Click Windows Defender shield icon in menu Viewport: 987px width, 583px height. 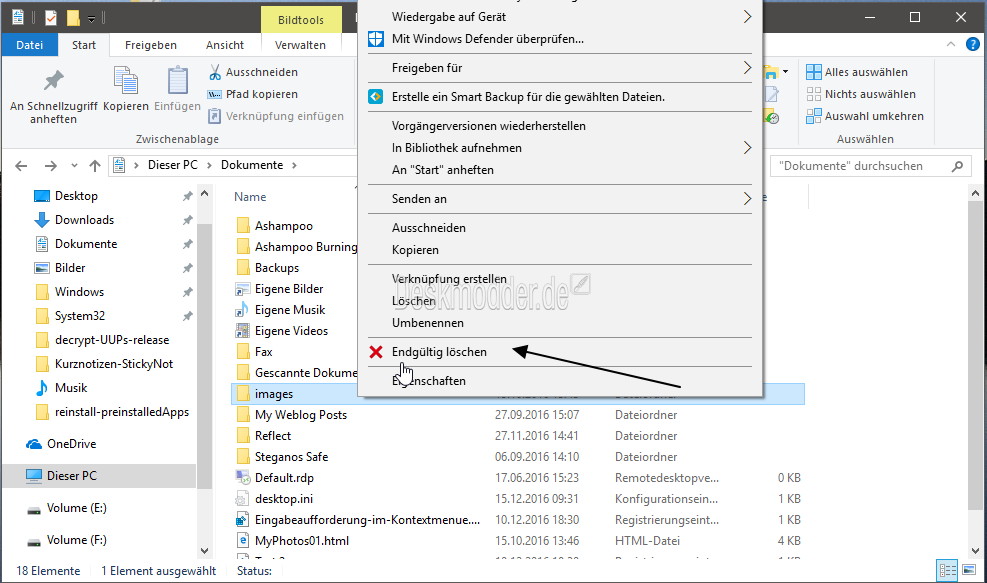tap(376, 39)
